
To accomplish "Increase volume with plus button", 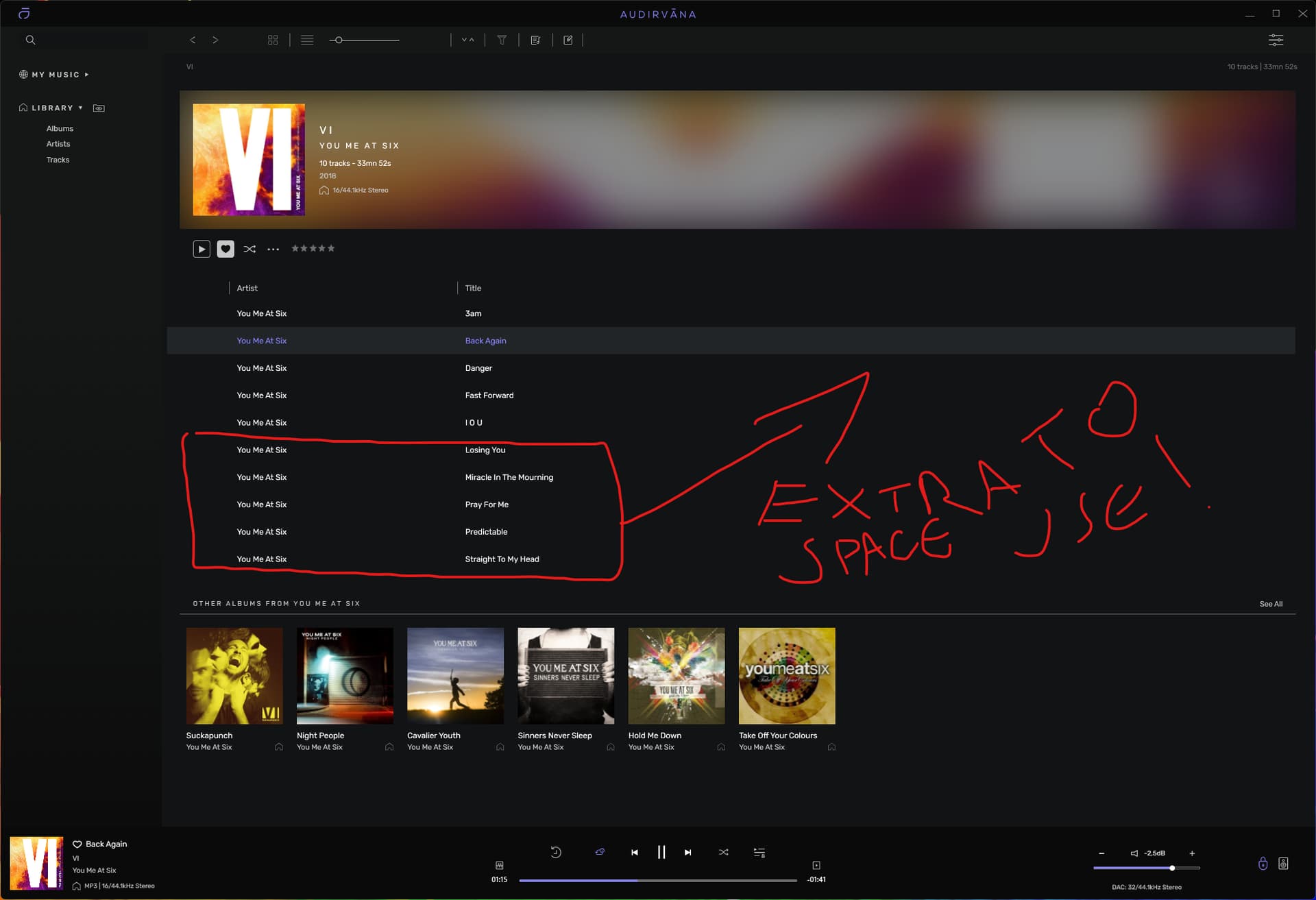I will (1192, 853).
